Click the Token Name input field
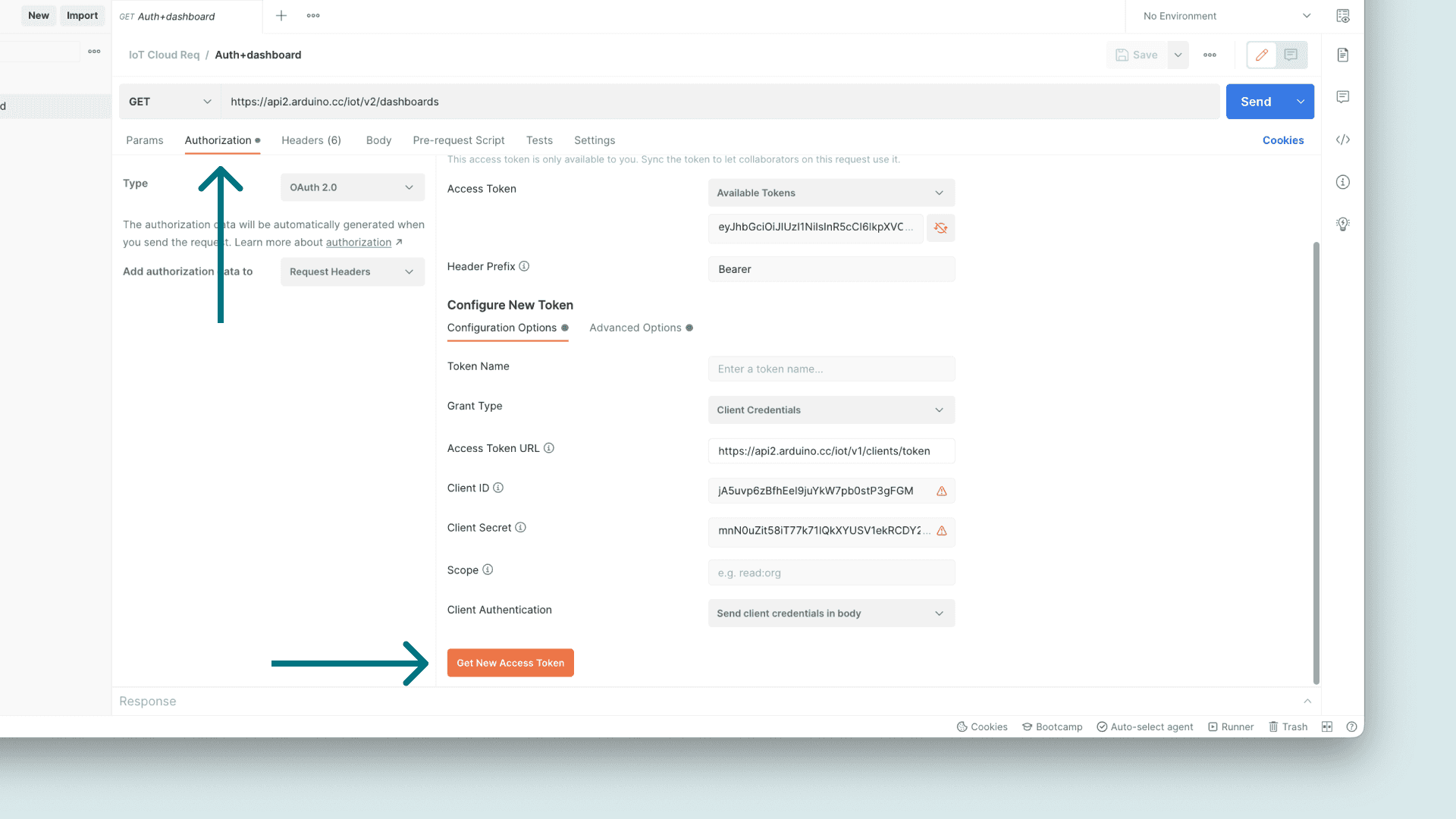This screenshot has height=819, width=1456. point(831,369)
